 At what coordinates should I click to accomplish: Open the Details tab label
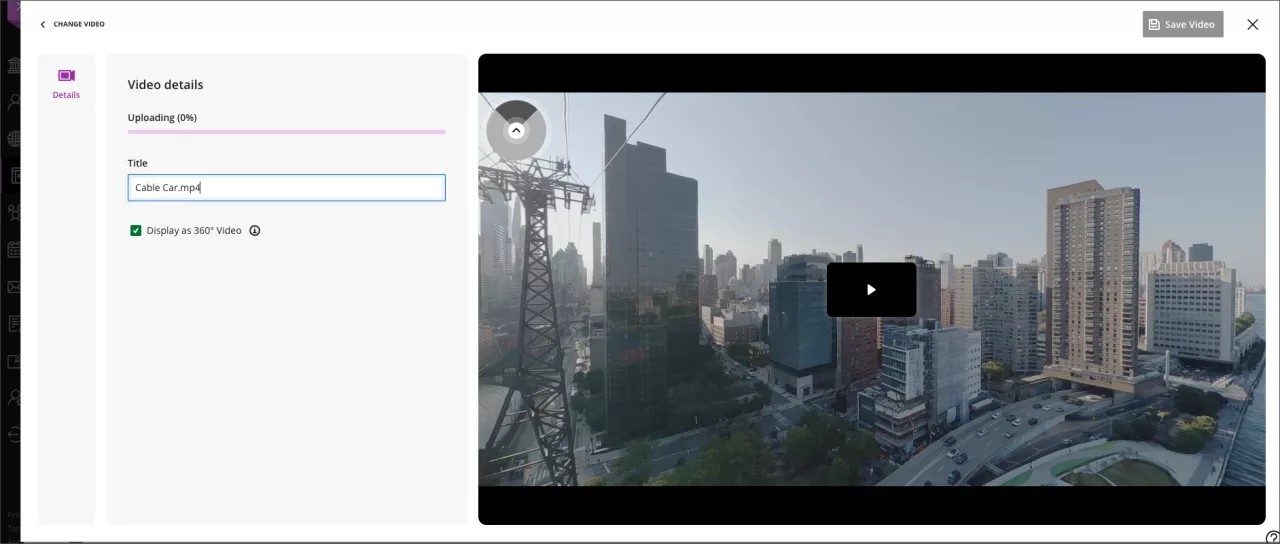(x=66, y=95)
